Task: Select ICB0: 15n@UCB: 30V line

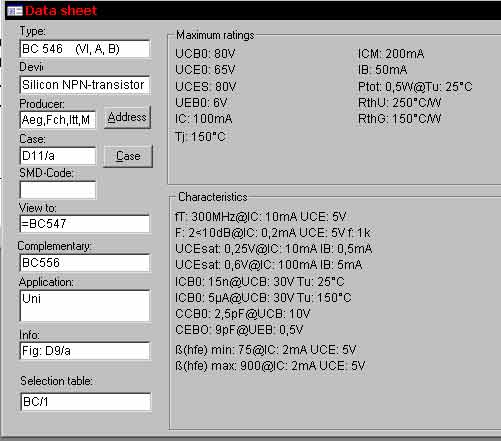Action: pyautogui.click(x=260, y=282)
